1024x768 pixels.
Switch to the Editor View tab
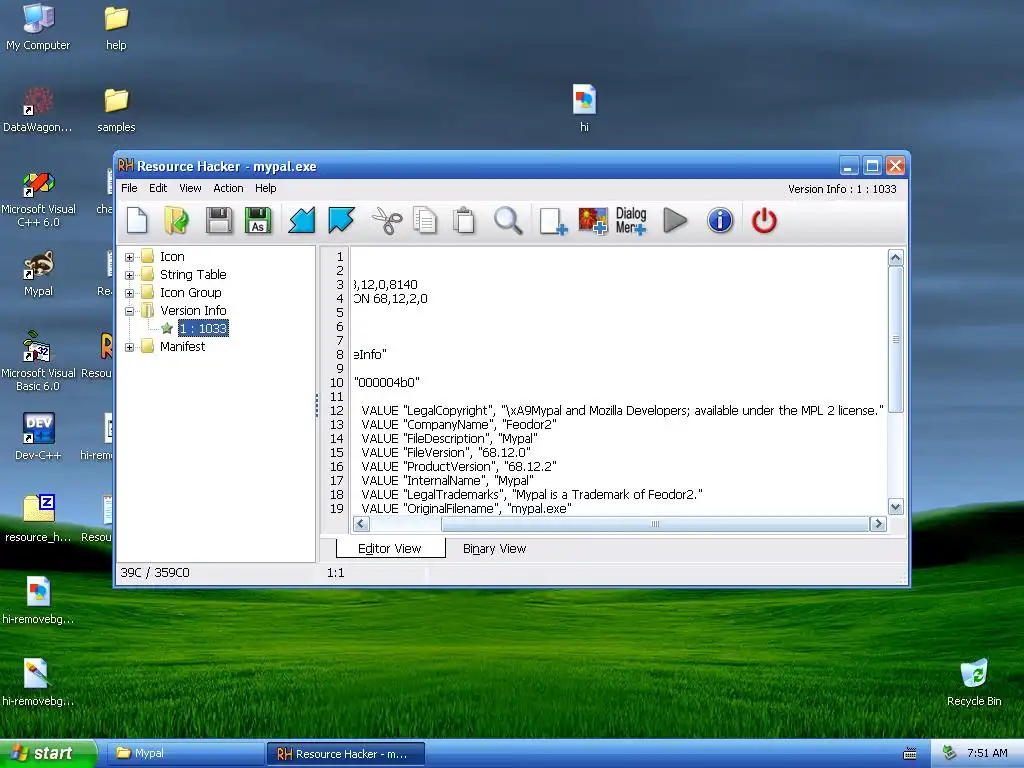coord(390,549)
